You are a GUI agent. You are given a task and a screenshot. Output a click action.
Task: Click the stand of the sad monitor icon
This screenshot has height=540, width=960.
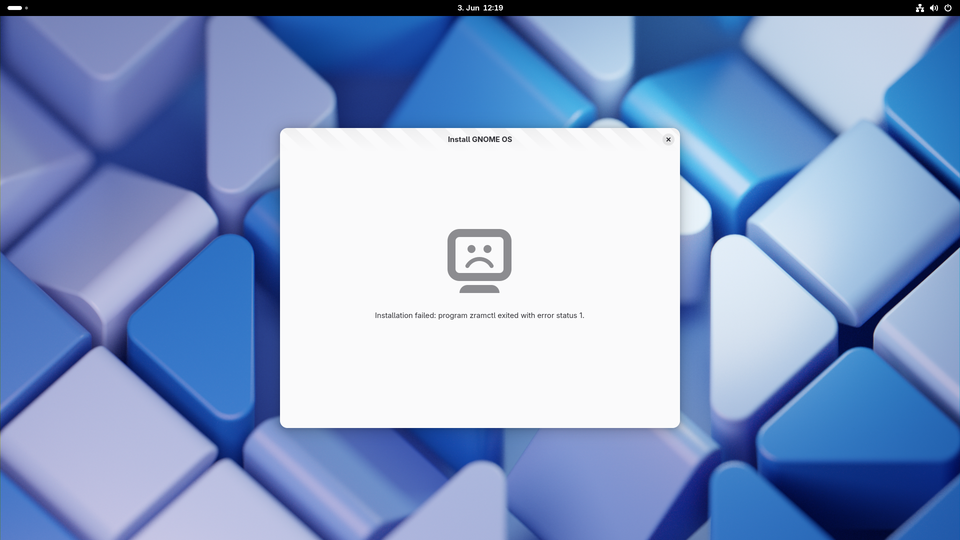(x=479, y=289)
